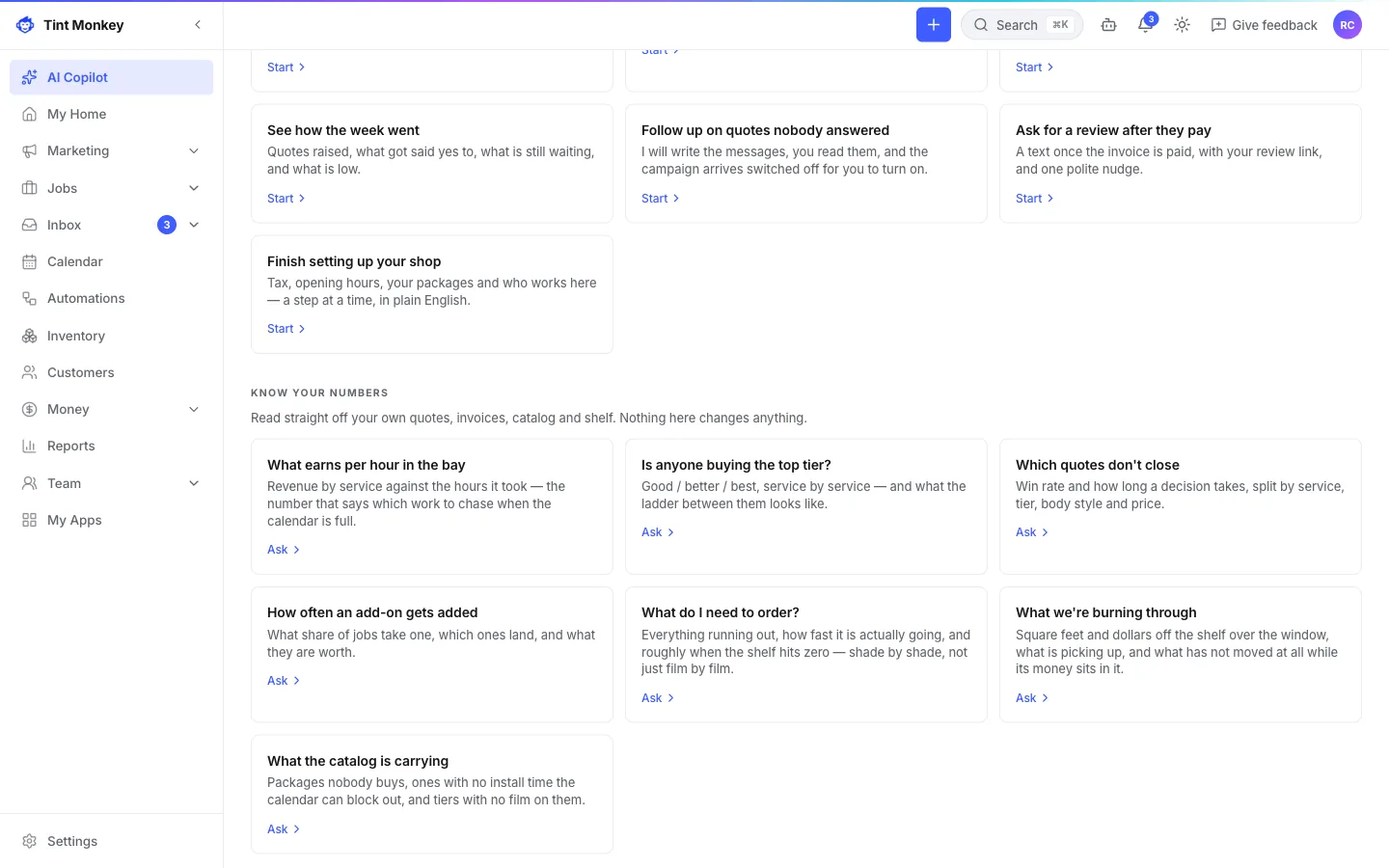Ask 'What do I need to order?'

tap(658, 698)
